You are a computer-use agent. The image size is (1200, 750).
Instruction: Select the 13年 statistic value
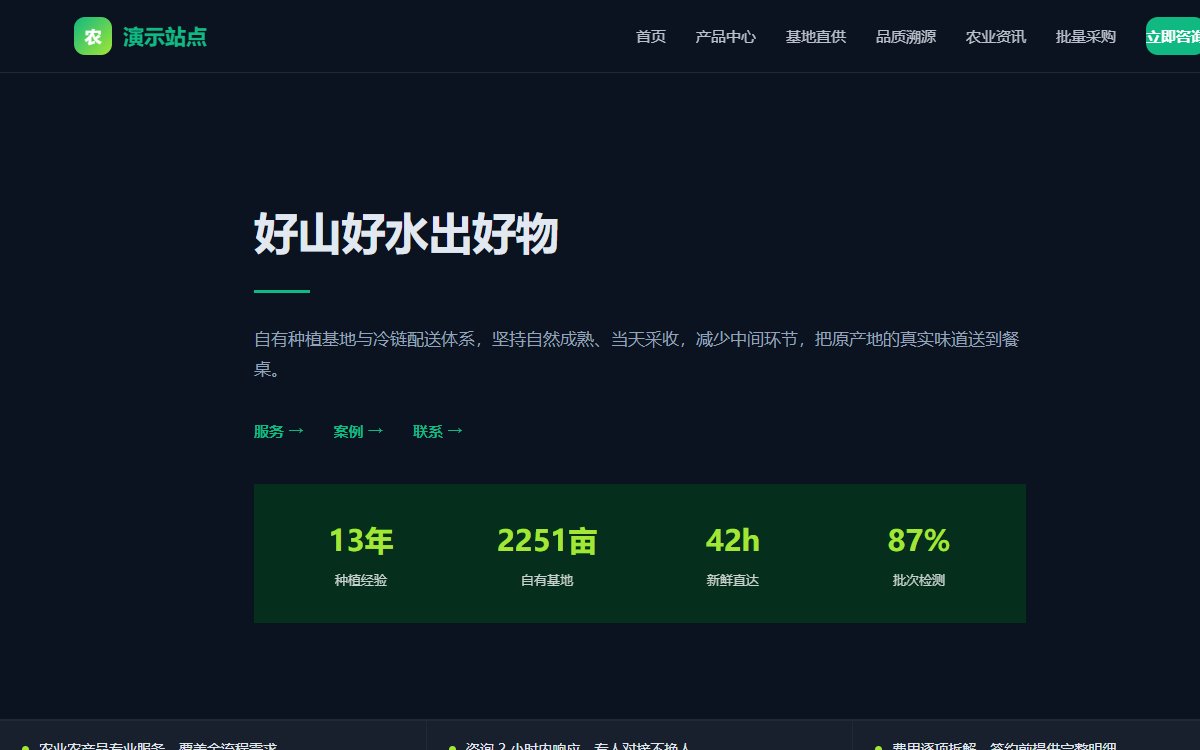[x=361, y=541]
